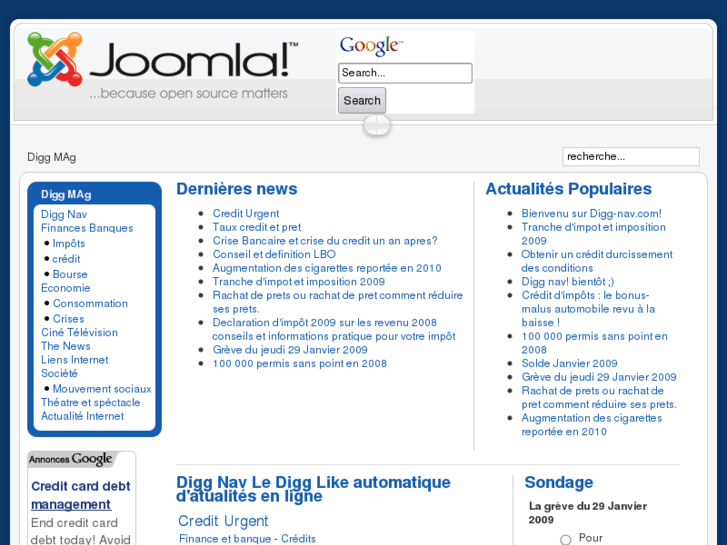Open Finance et banque category link

click(x=225, y=539)
